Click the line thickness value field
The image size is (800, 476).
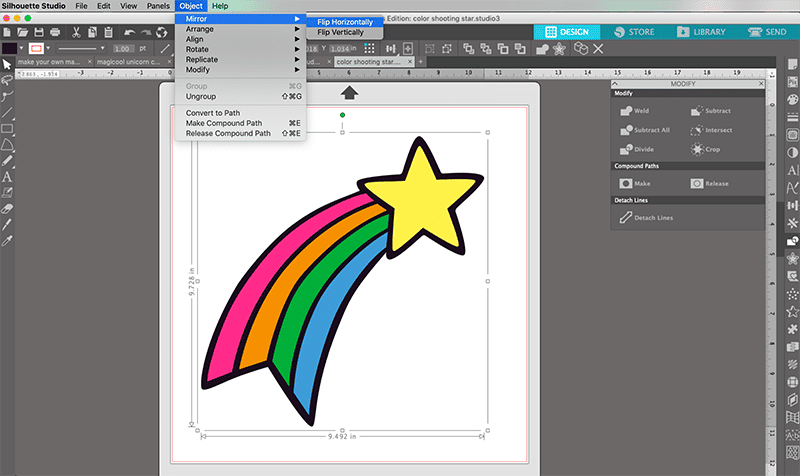pyautogui.click(x=122, y=49)
